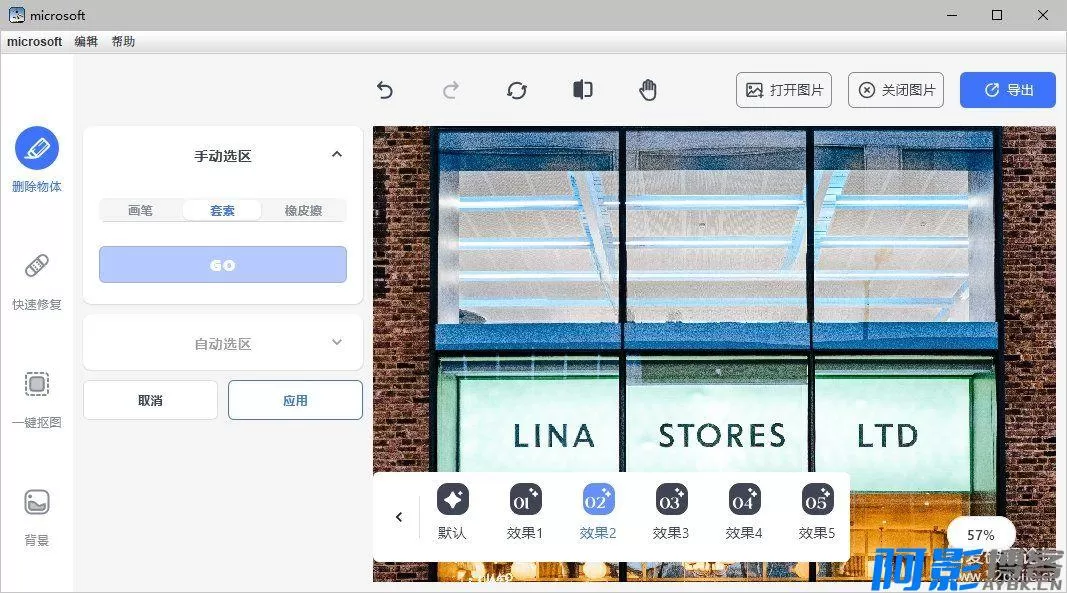The width and height of the screenshot is (1067, 593).
Task: Select the 效果3 effect preset
Action: [x=671, y=510]
